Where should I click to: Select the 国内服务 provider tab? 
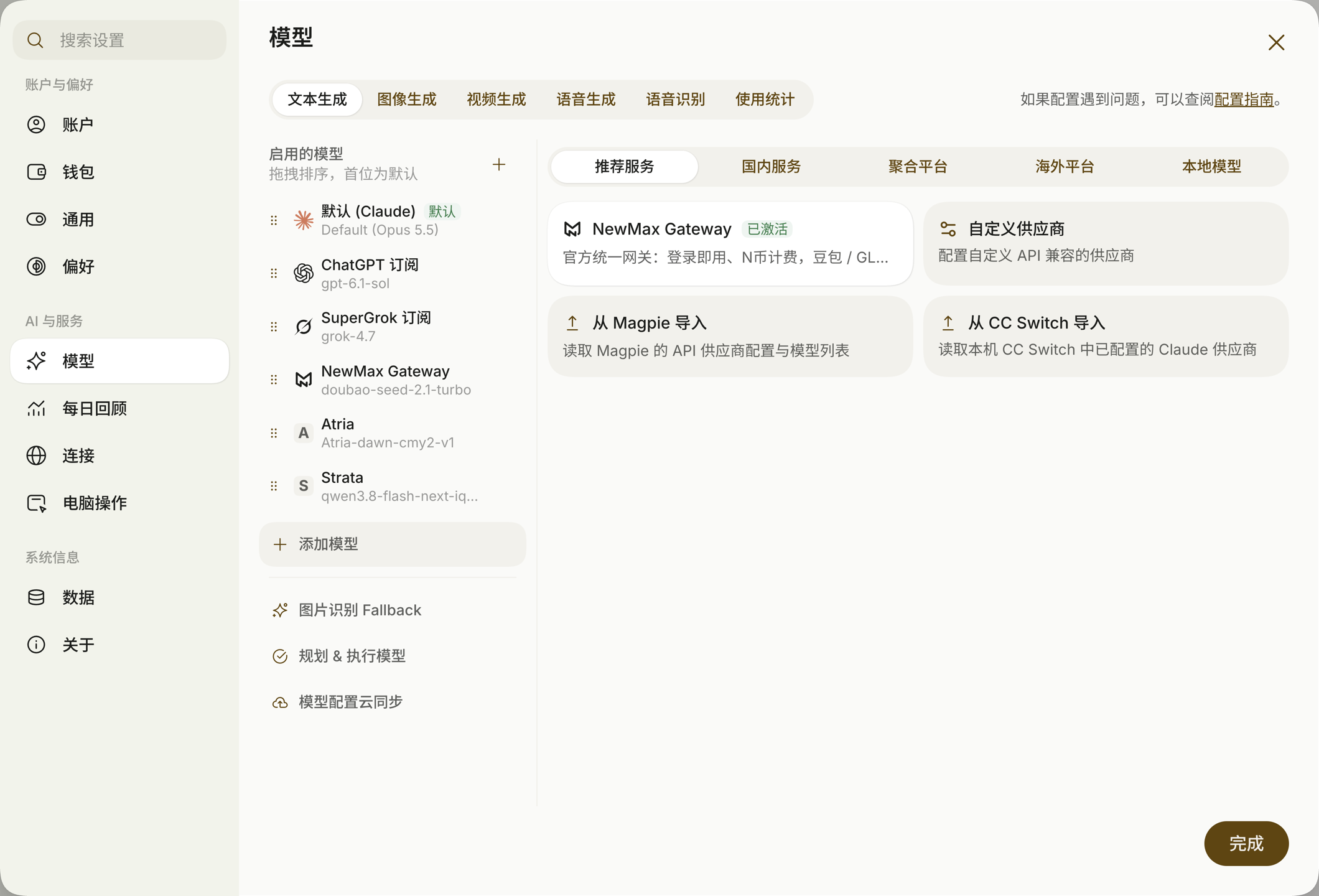tap(771, 167)
